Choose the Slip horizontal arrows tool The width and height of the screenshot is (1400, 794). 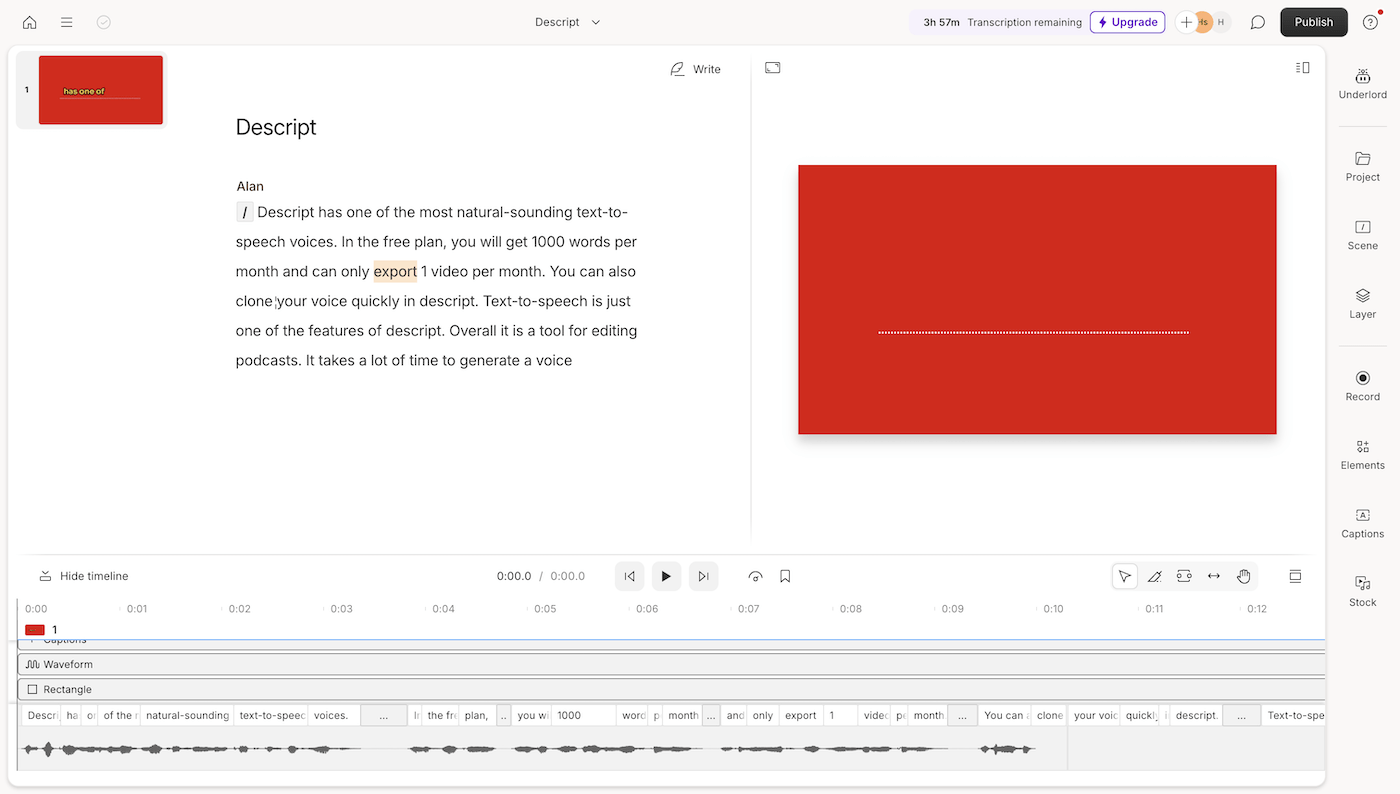[1214, 576]
